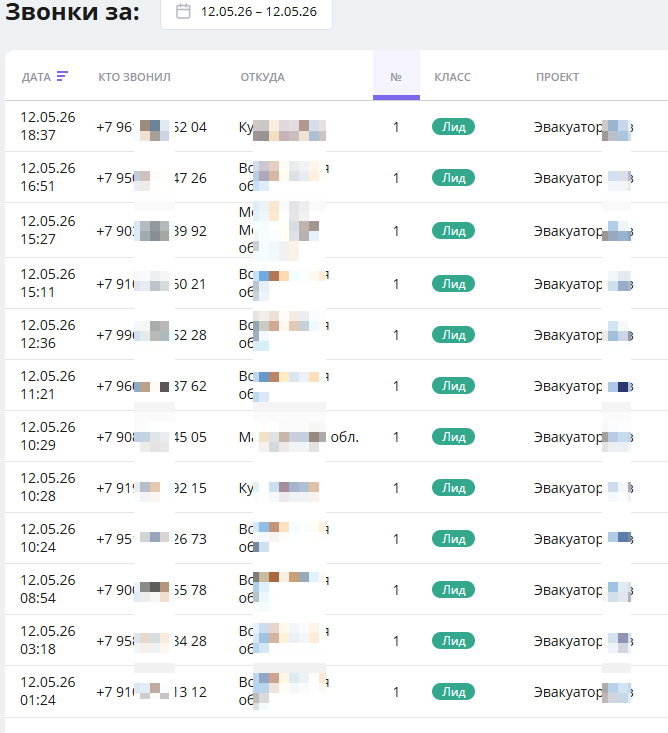This screenshot has height=733, width=668.
Task: Click phone number ending 37 62
Action: (151, 386)
